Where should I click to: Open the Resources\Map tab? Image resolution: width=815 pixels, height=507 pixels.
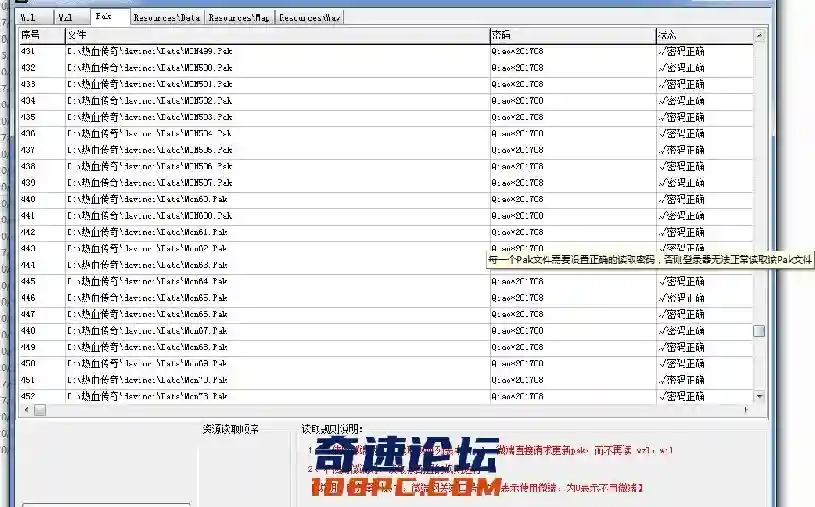pos(239,18)
